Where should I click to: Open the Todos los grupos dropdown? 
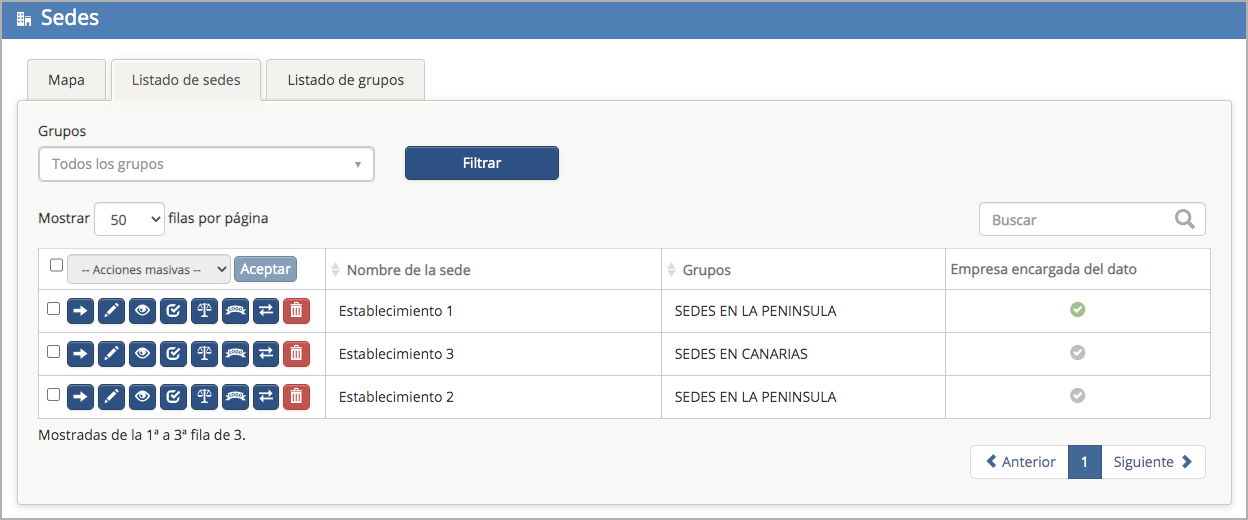tap(206, 164)
